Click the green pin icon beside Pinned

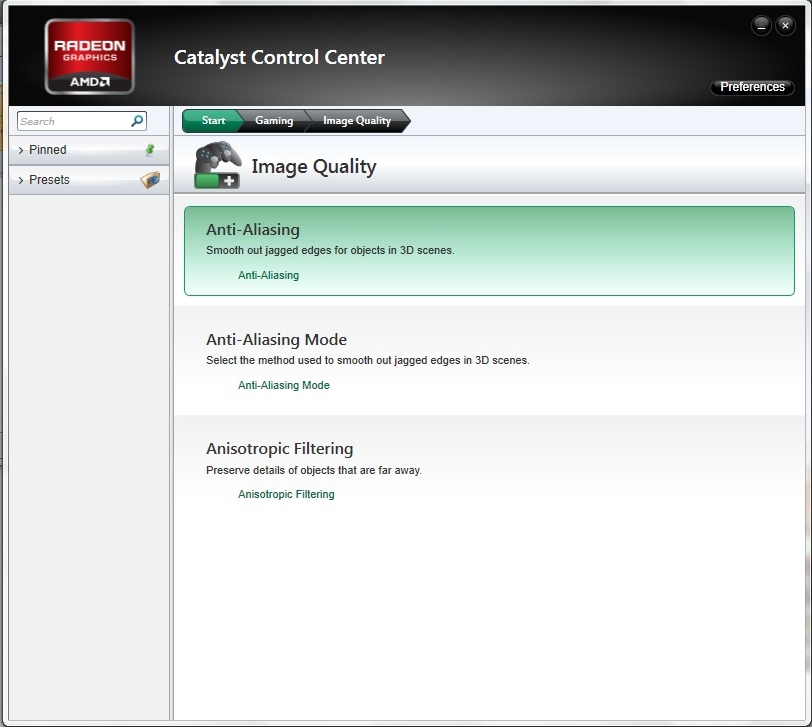150,150
